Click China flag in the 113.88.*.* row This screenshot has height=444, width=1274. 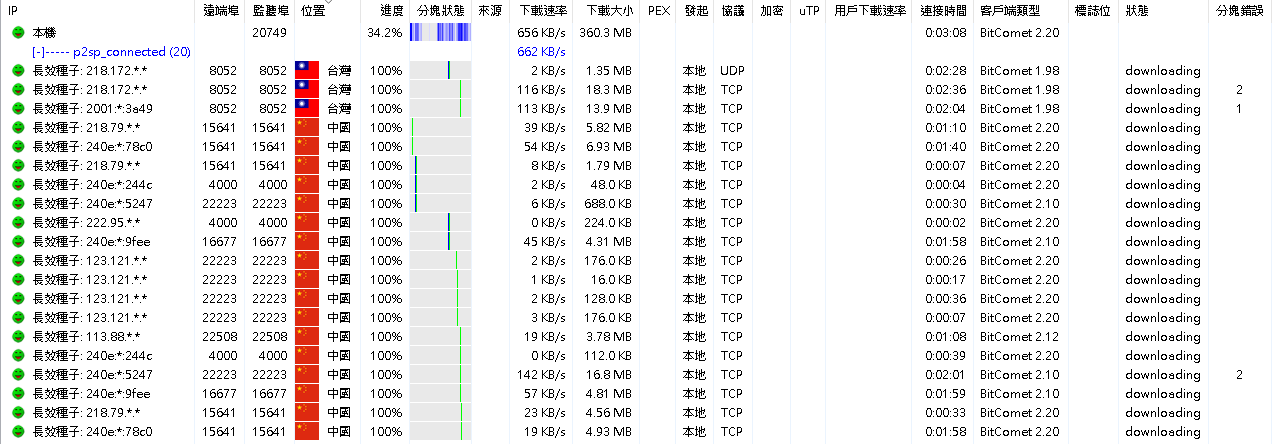(306, 337)
